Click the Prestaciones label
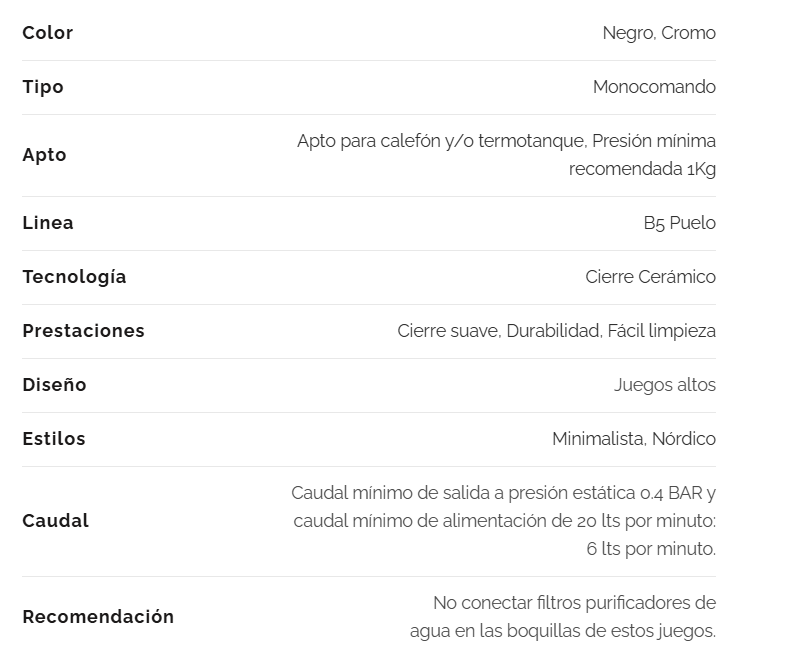 (83, 331)
